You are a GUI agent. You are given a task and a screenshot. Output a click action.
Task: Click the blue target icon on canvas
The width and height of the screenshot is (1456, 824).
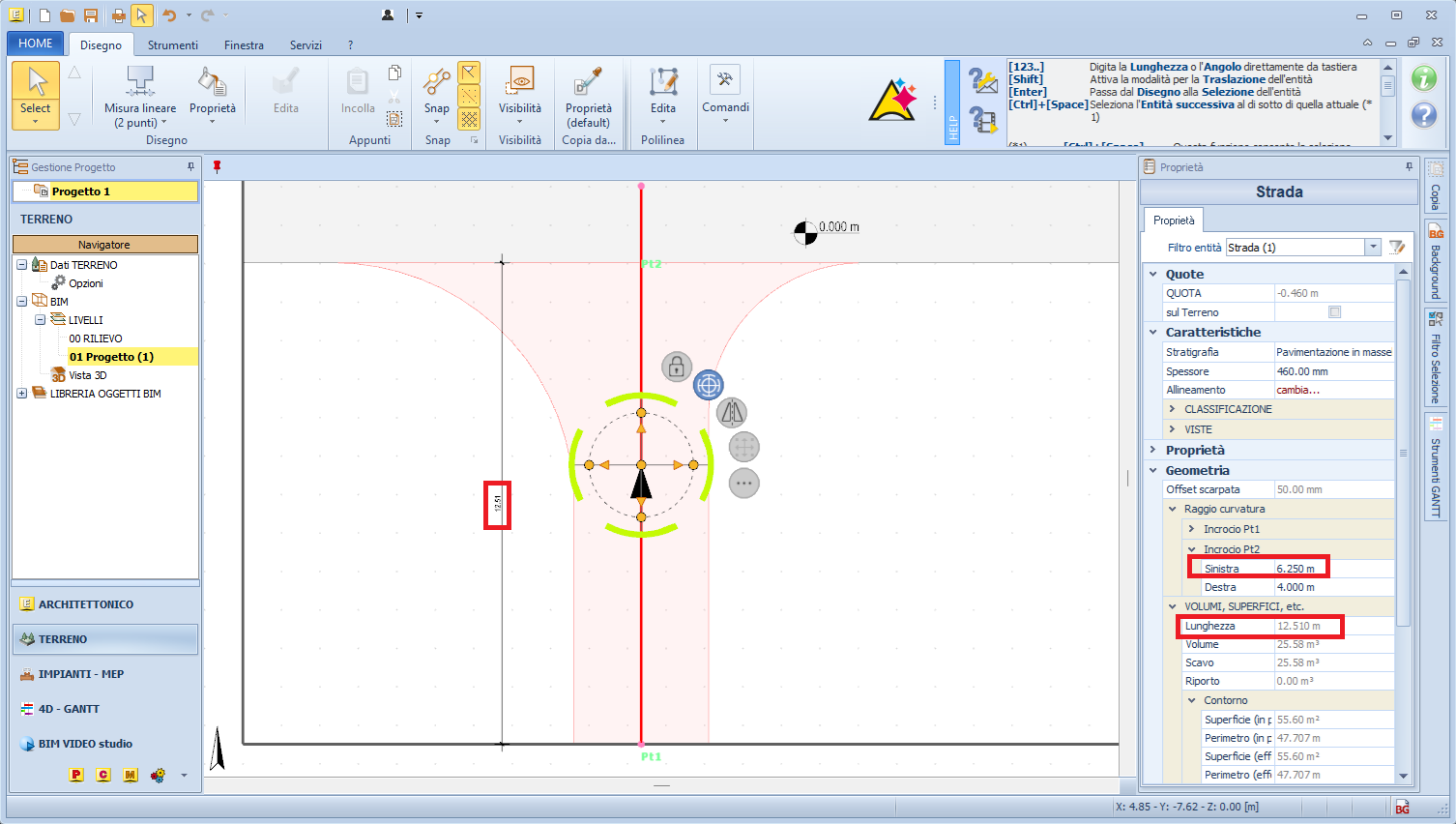coord(709,385)
